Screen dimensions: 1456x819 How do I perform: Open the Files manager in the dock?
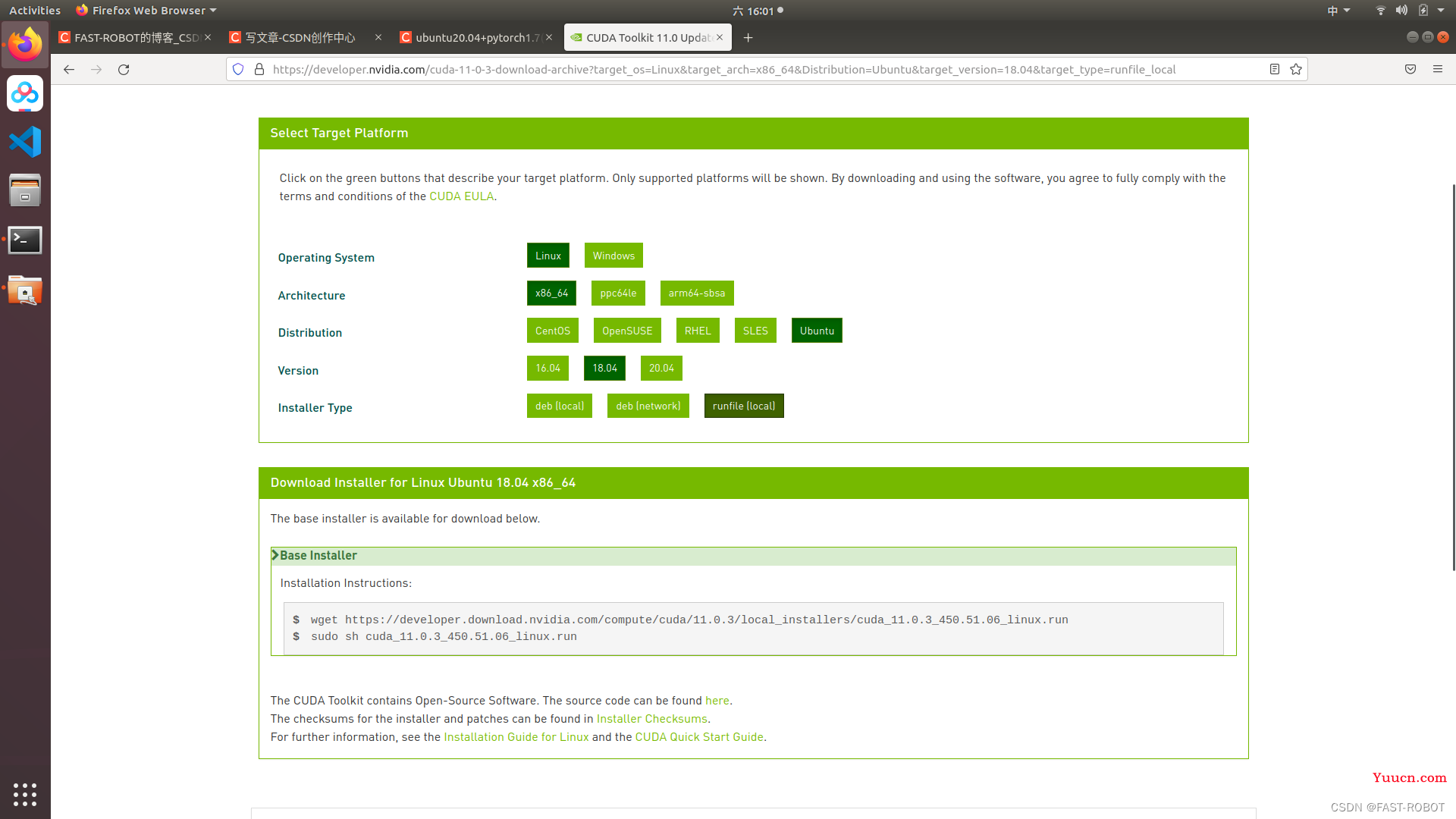[25, 190]
